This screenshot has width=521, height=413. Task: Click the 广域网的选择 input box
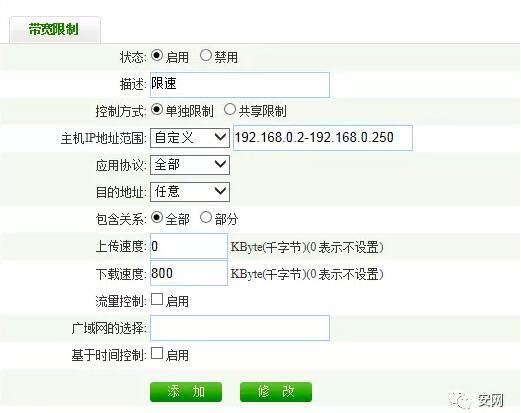coord(240,328)
